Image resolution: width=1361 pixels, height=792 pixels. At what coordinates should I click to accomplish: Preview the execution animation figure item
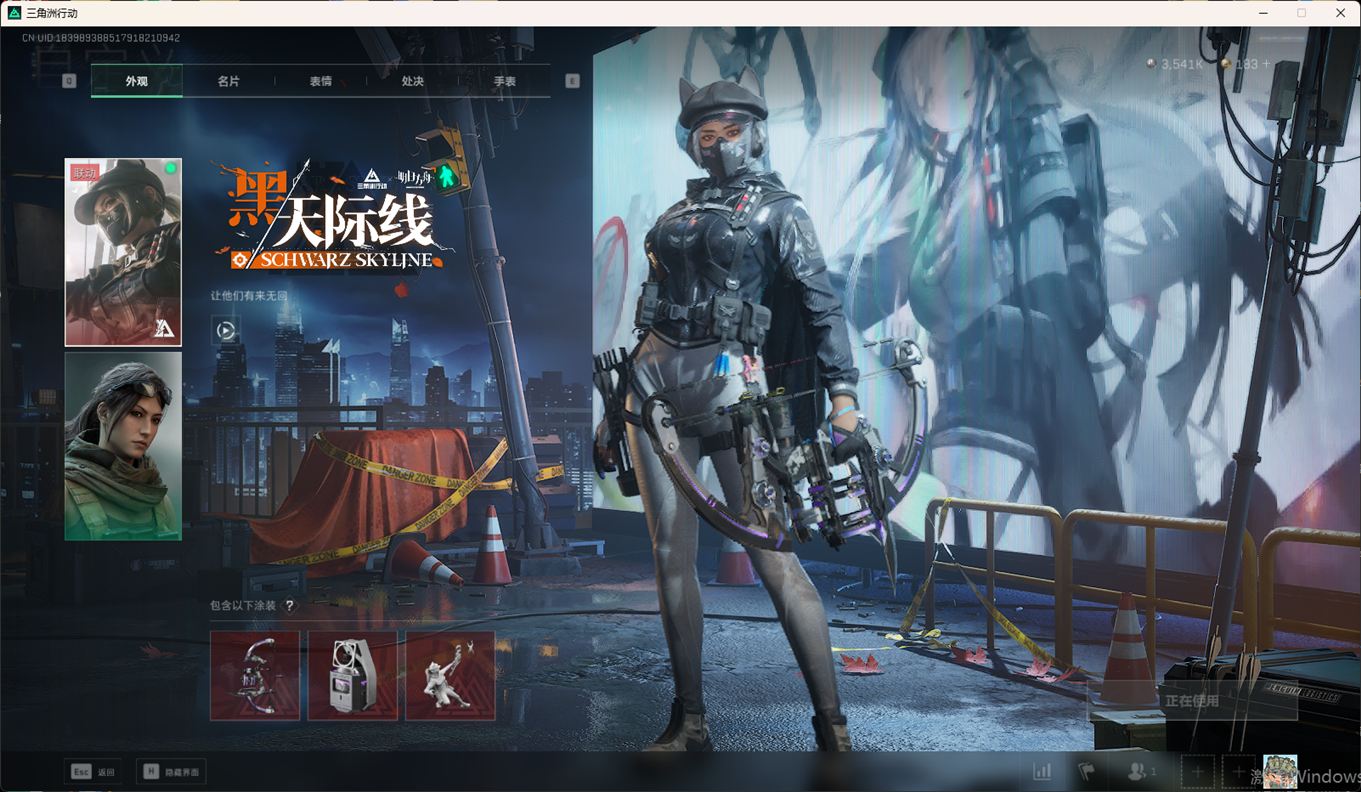450,675
